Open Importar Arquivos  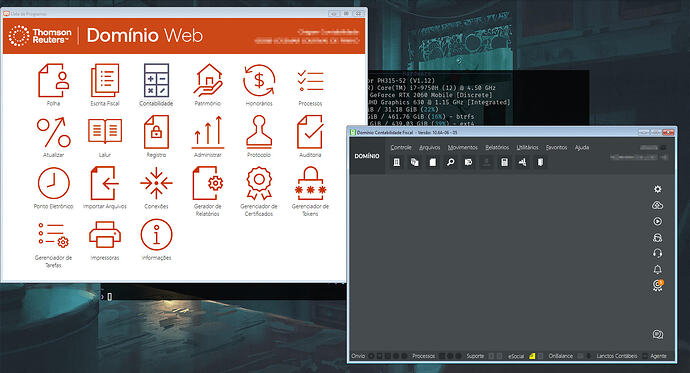[105, 183]
